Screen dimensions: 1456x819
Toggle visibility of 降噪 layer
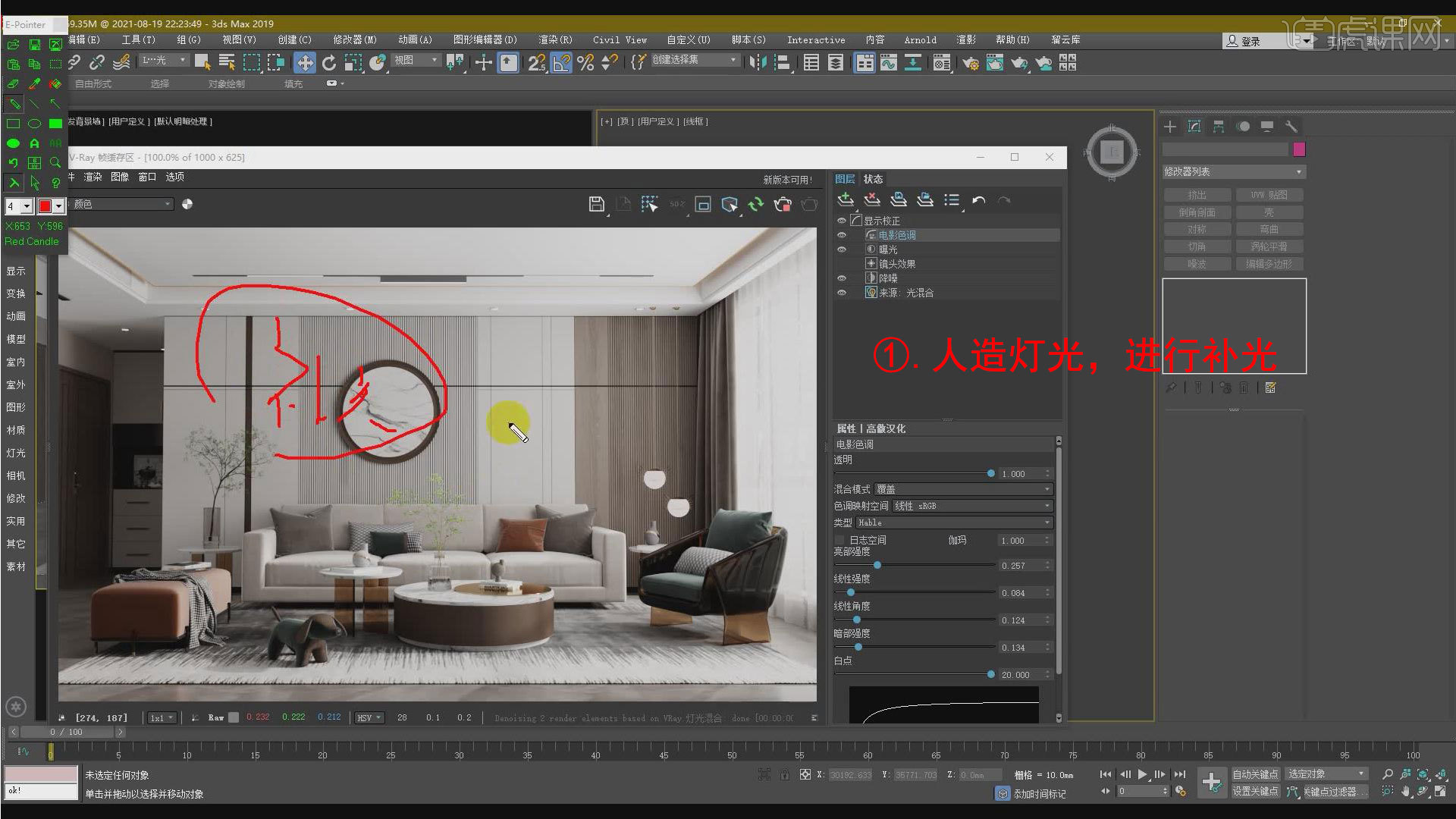(x=841, y=278)
